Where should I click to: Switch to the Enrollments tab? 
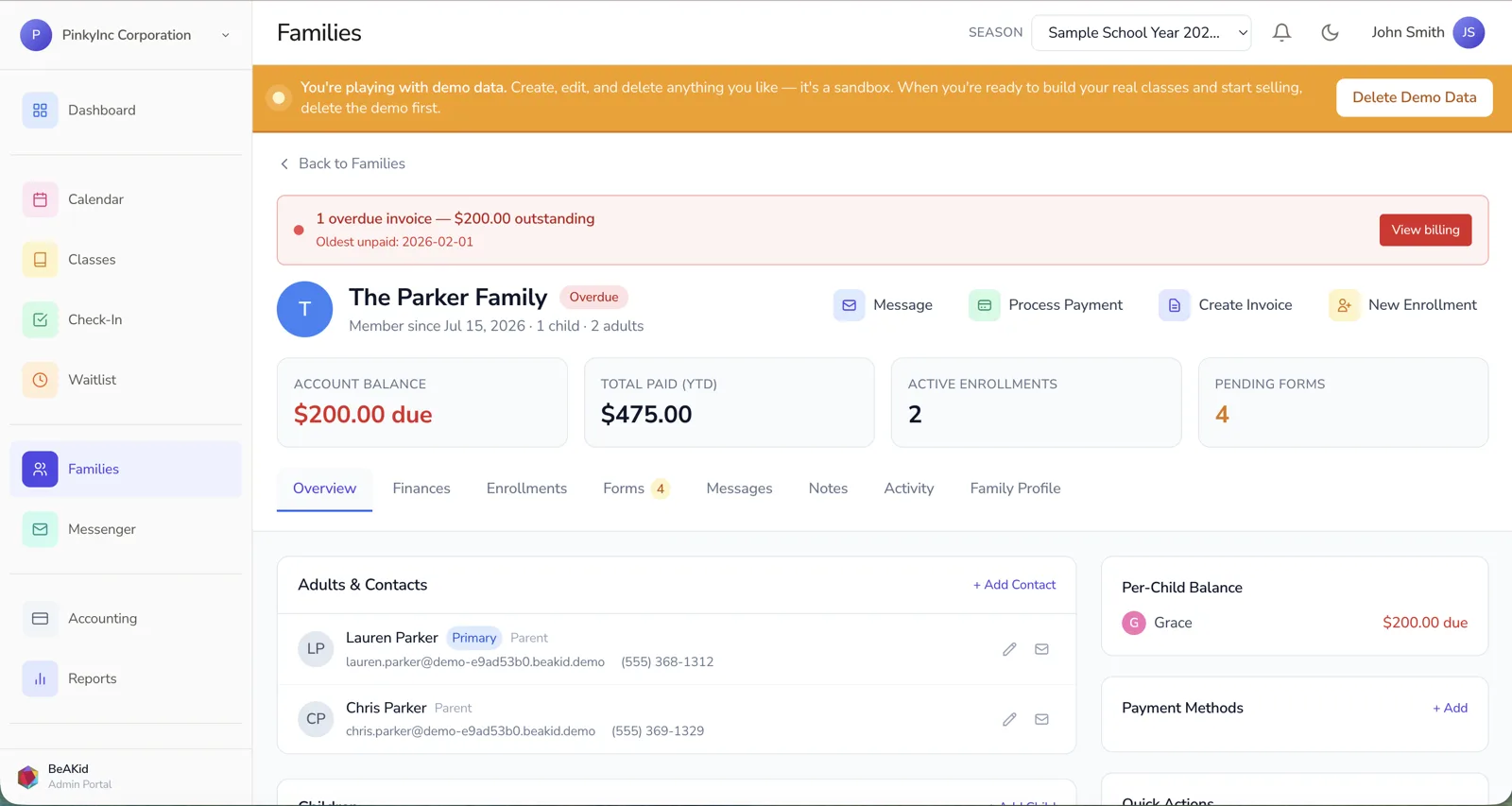(x=526, y=489)
